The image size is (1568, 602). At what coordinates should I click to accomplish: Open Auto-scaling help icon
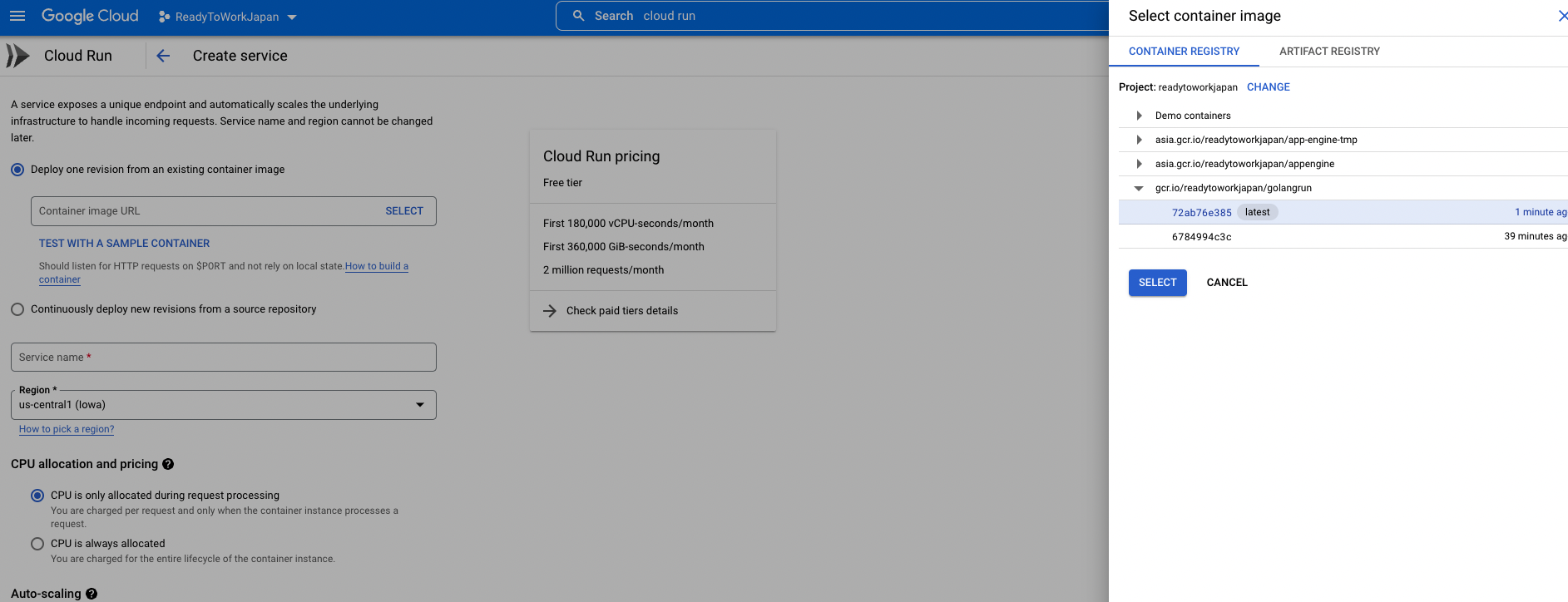[x=92, y=594]
